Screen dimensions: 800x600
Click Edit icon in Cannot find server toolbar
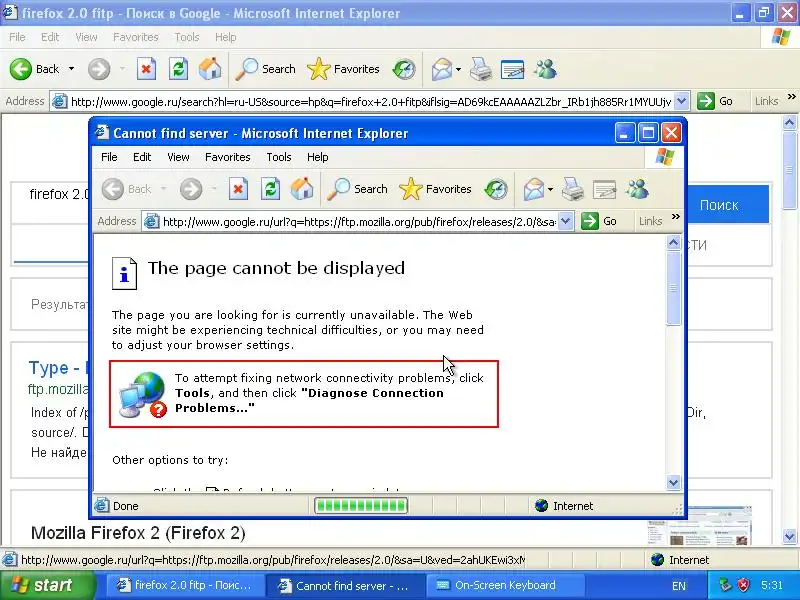click(x=605, y=189)
